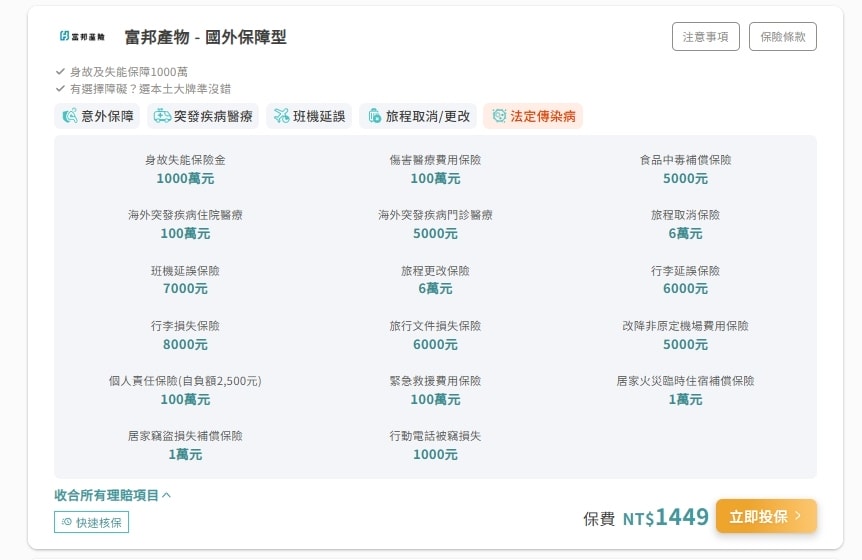Click the checkmark beside 有選擇障礙
Image resolution: width=862 pixels, height=560 pixels.
pos(60,88)
